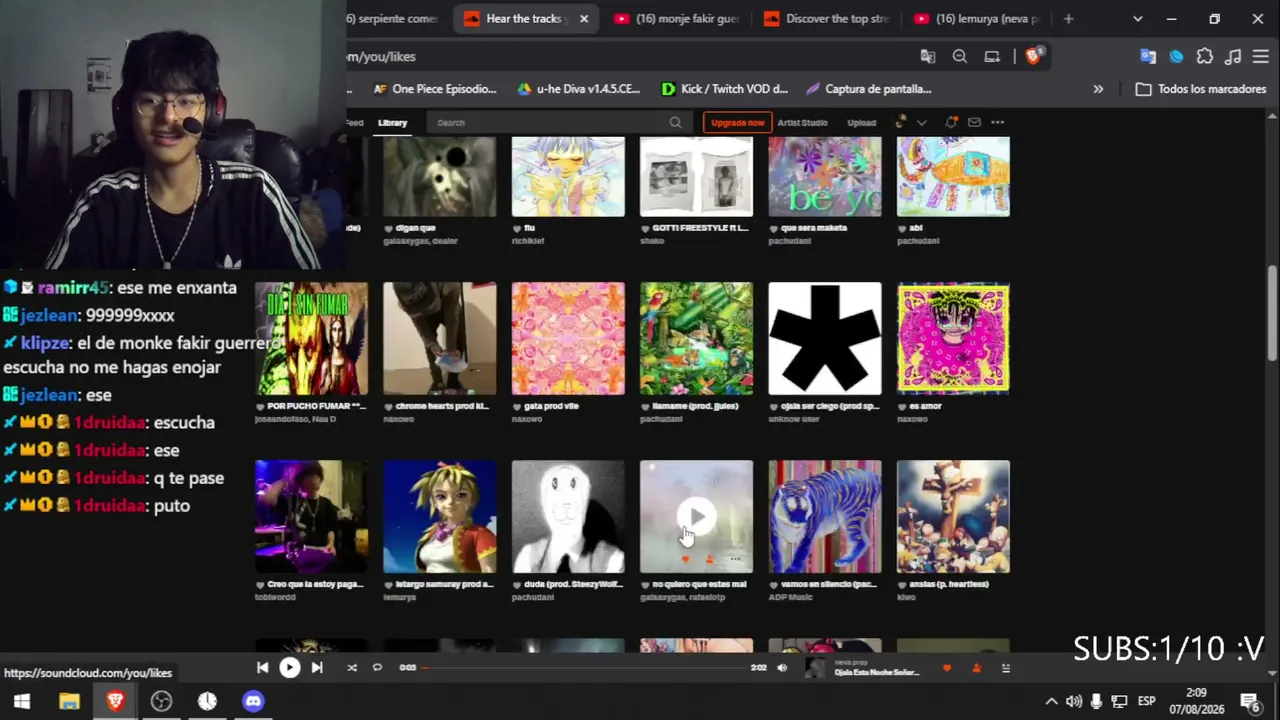
Task: Click the zoom magnifier in address bar
Action: point(960,57)
